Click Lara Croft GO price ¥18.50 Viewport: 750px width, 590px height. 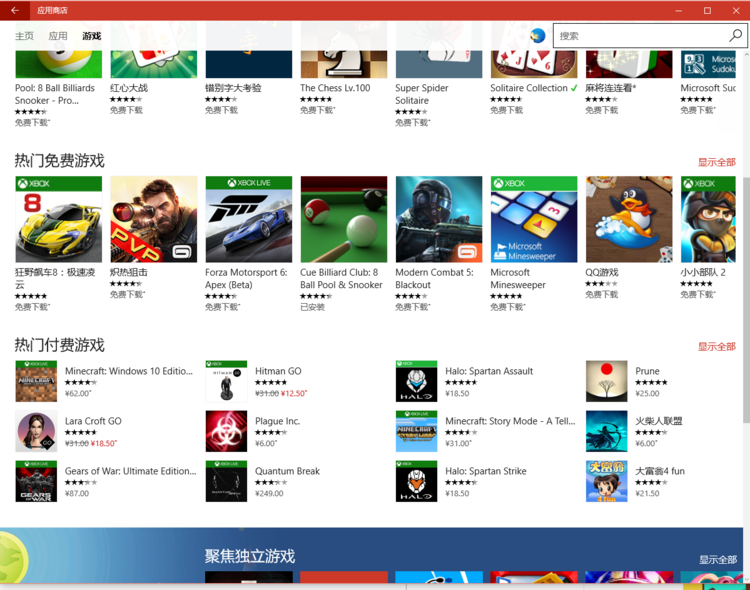tap(104, 444)
